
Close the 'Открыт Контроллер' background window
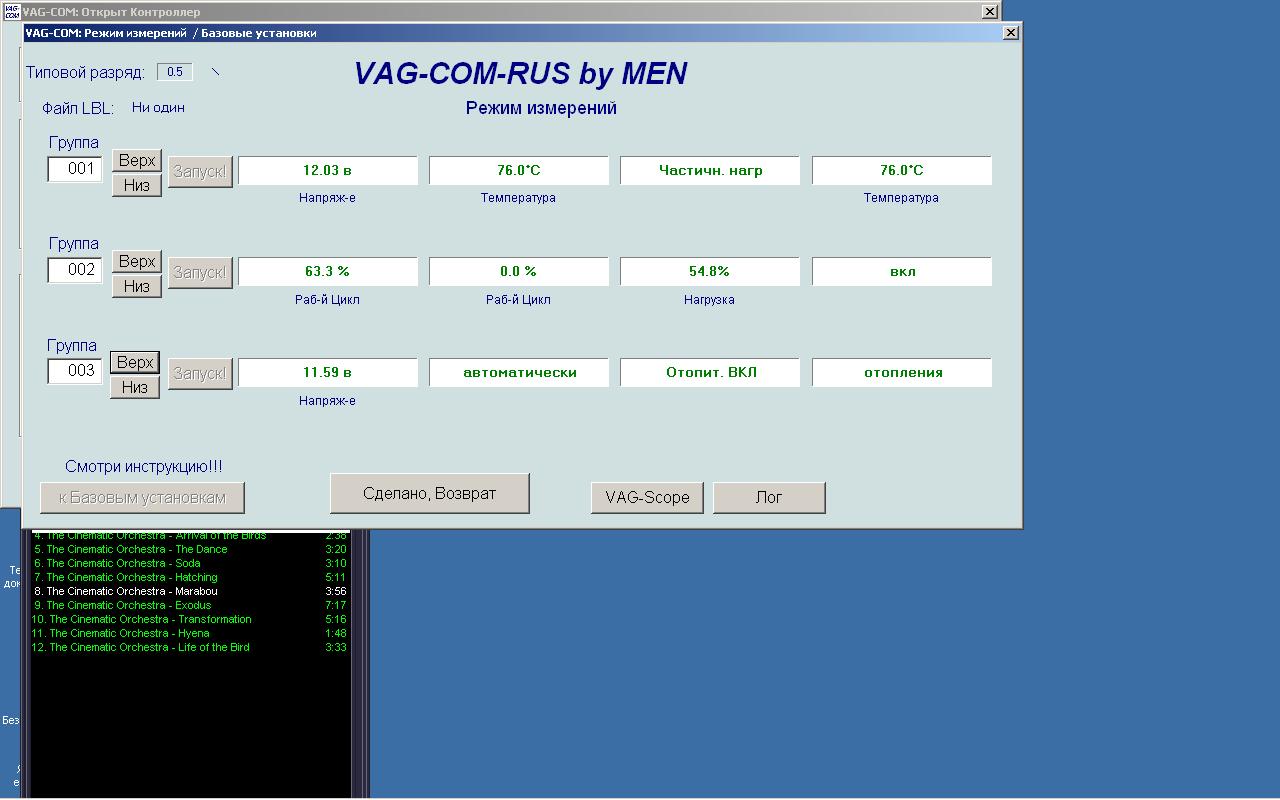[x=989, y=12]
